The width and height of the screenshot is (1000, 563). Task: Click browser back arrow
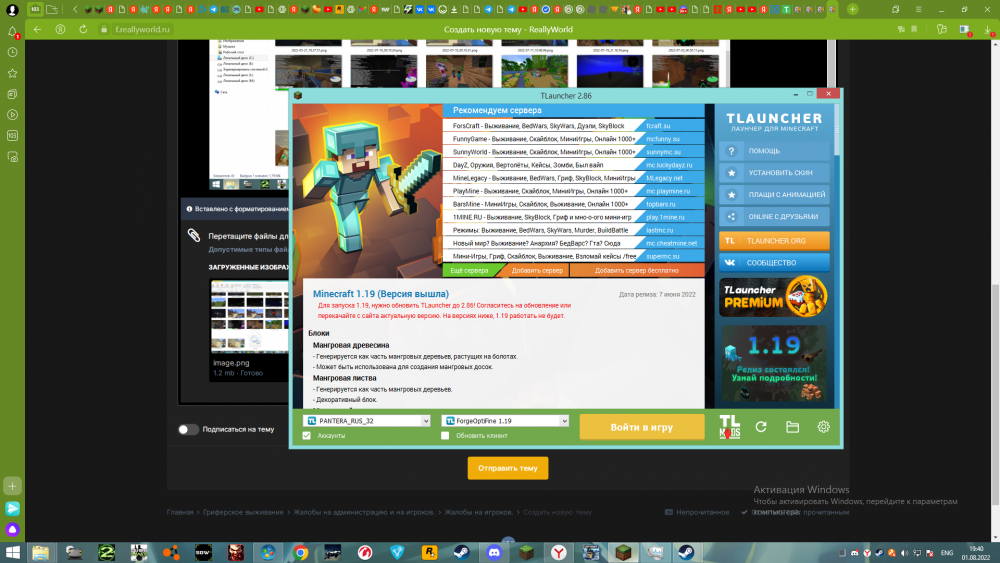[x=37, y=29]
